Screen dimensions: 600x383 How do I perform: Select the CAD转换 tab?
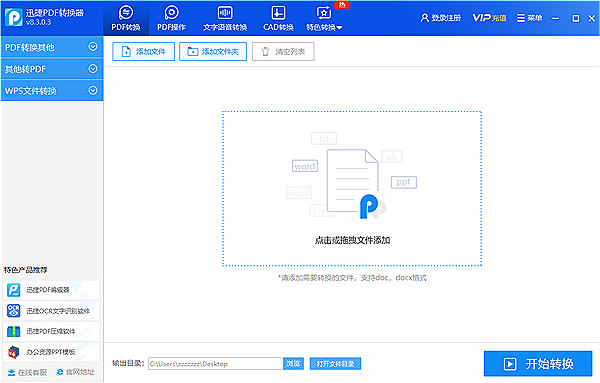278,18
